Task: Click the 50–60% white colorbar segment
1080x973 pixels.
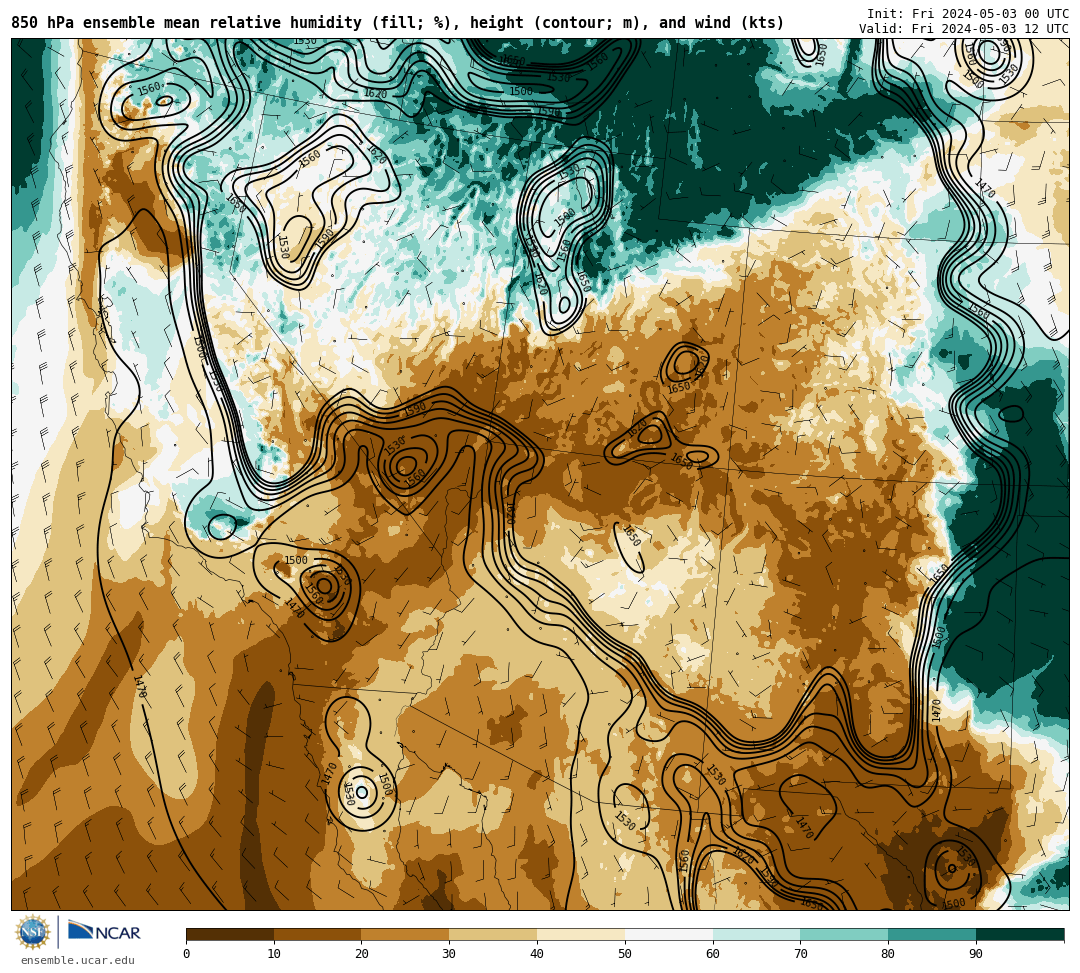Action: [x=669, y=934]
